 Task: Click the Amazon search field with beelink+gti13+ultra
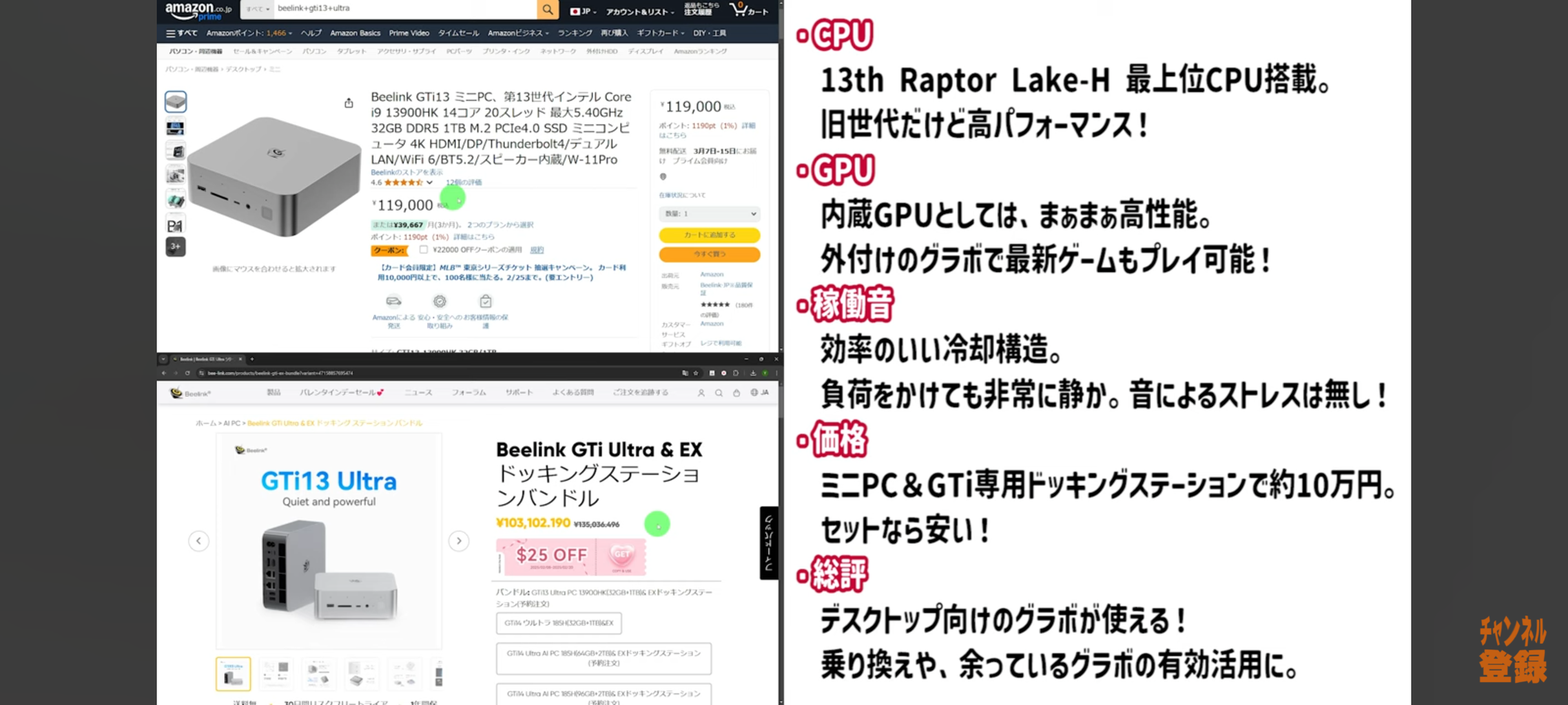(x=405, y=9)
